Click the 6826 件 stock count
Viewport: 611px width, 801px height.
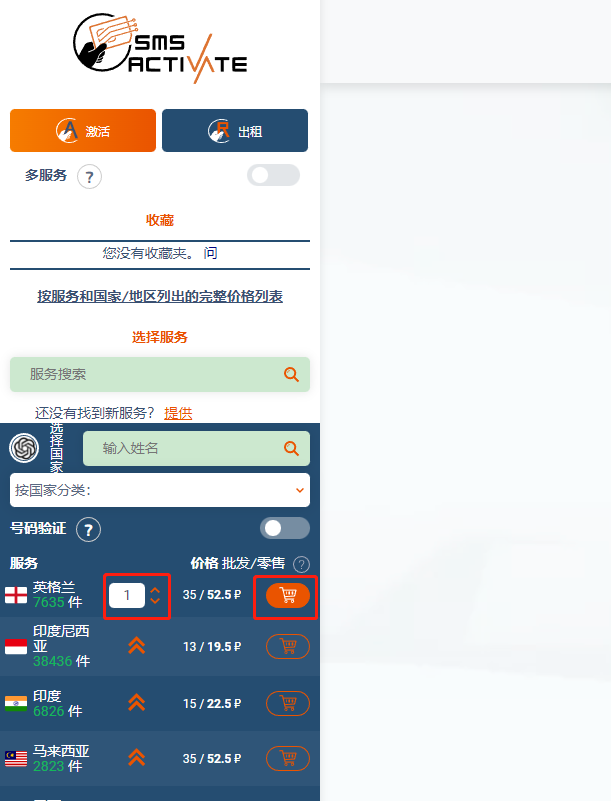coord(58,711)
